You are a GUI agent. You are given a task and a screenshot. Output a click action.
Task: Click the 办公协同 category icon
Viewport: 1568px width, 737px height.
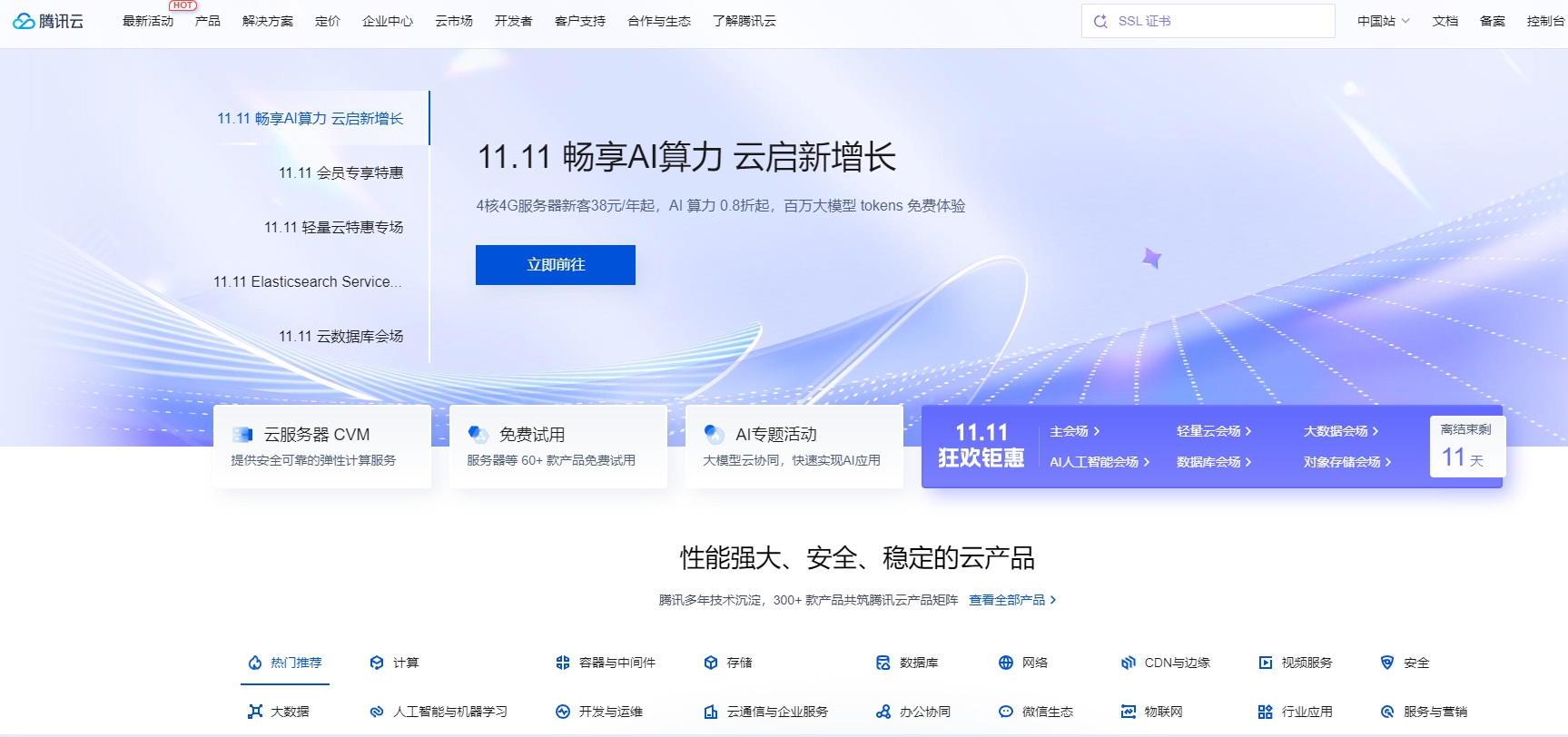tap(883, 712)
